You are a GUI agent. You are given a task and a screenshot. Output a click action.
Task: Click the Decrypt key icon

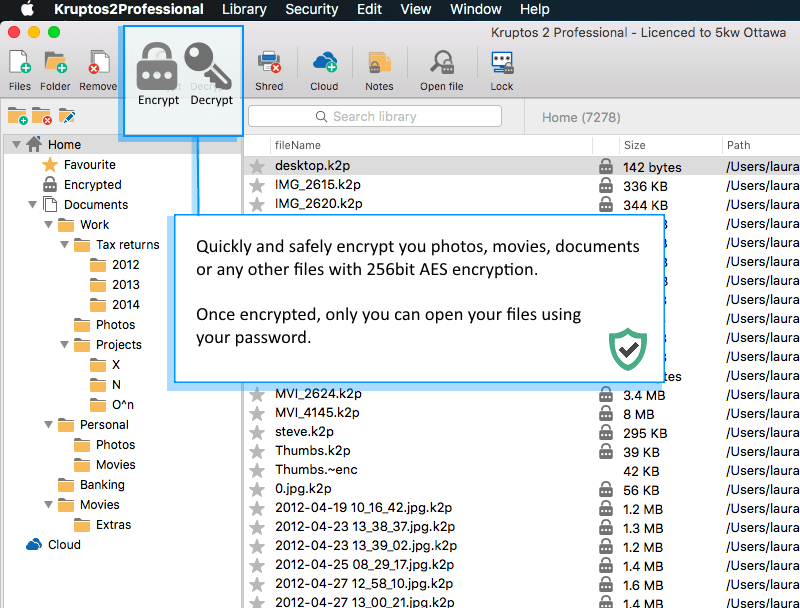coord(210,66)
